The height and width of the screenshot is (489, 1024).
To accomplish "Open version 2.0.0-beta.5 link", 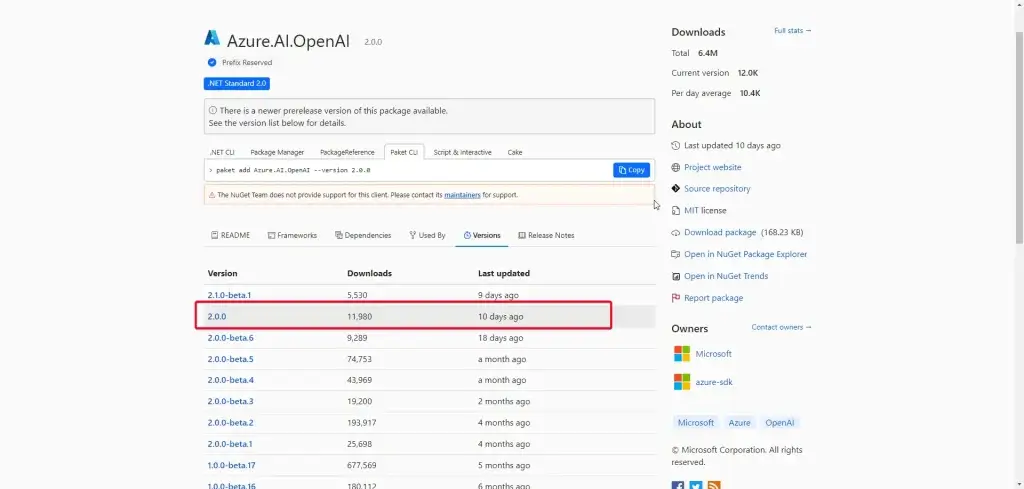I will point(231,359).
